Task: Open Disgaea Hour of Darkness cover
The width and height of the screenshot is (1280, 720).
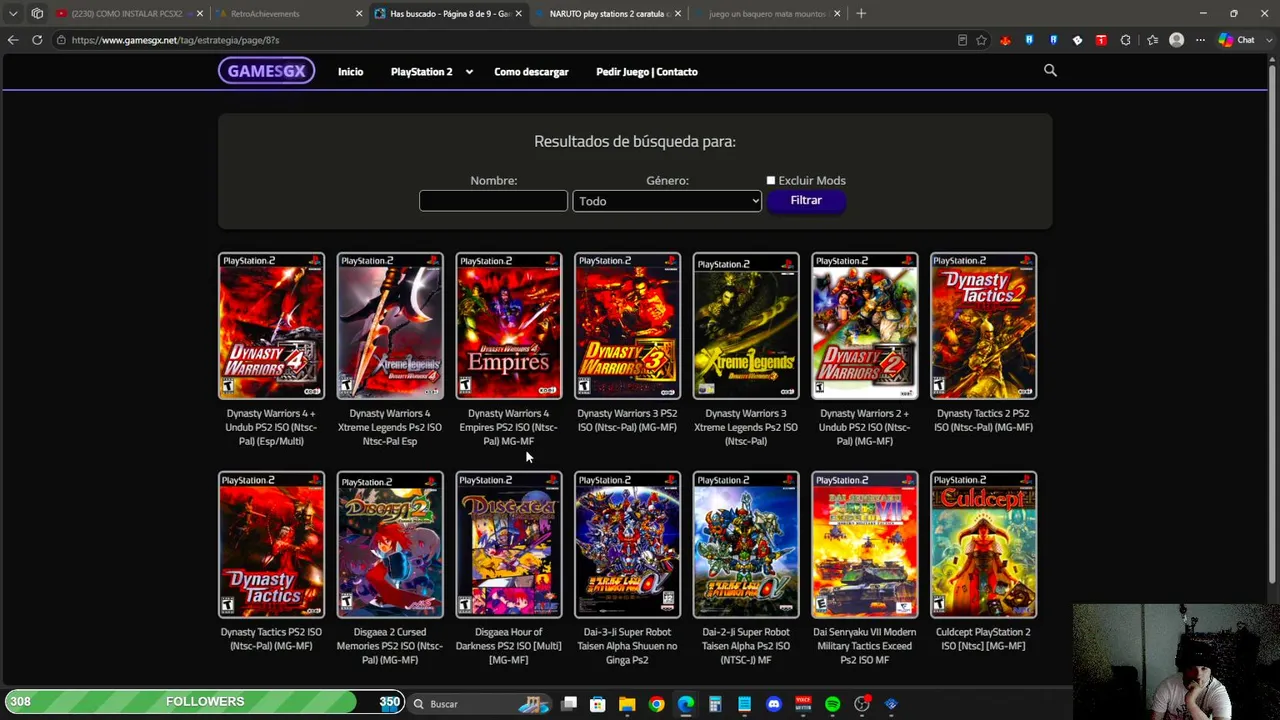Action: click(x=508, y=545)
